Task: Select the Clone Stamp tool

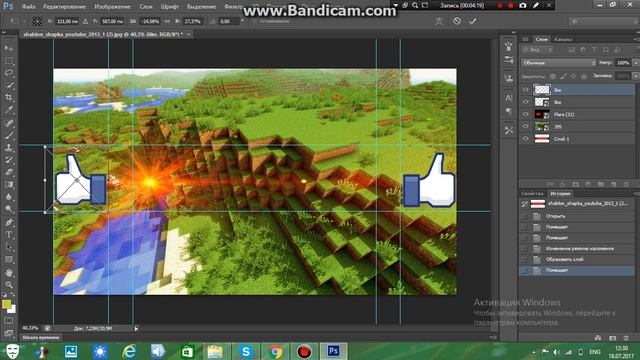Action: (9, 147)
